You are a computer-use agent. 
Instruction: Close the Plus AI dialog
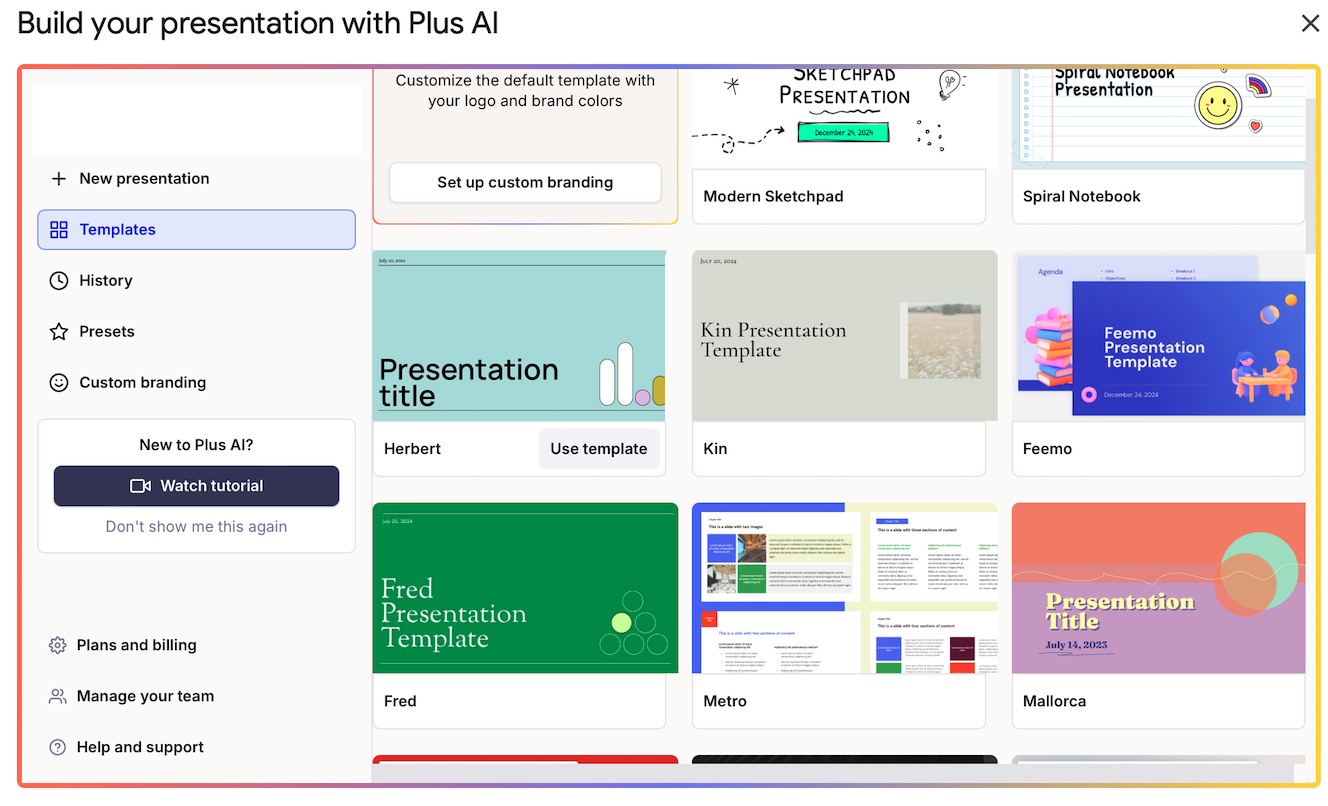(1310, 23)
